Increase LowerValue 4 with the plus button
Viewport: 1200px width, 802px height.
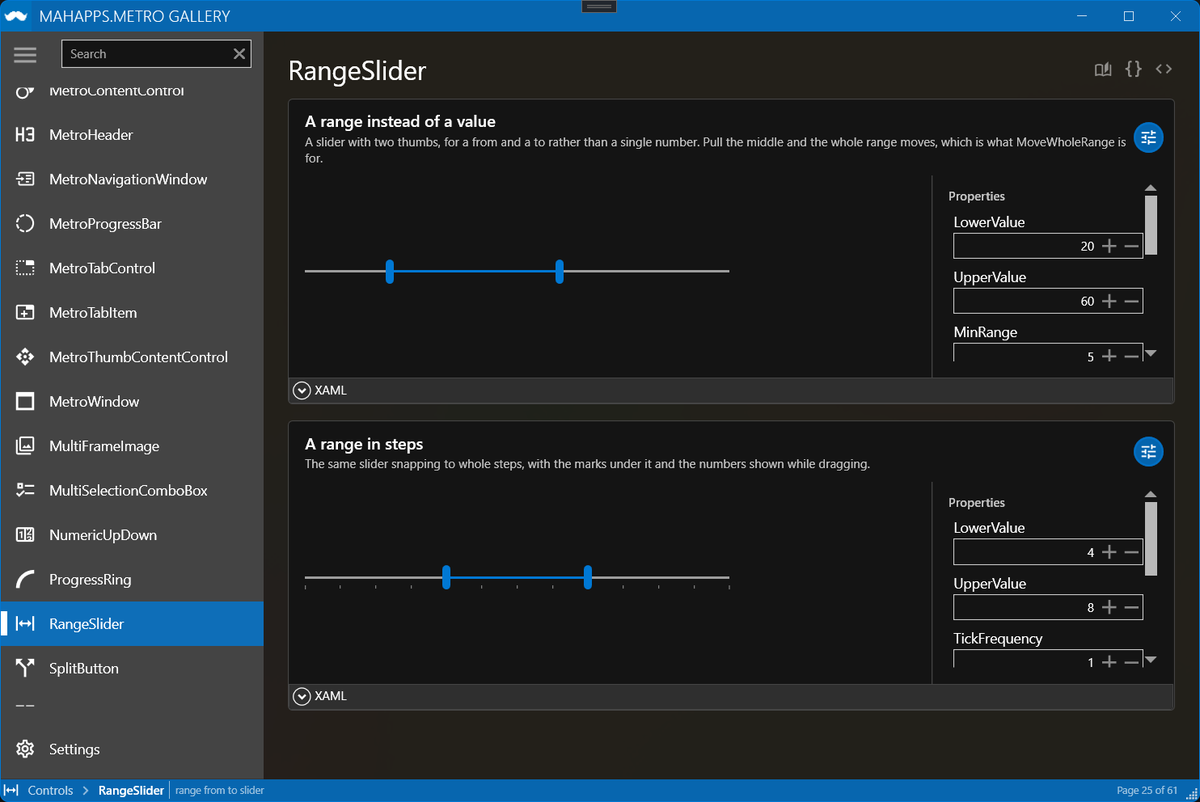(1108, 552)
